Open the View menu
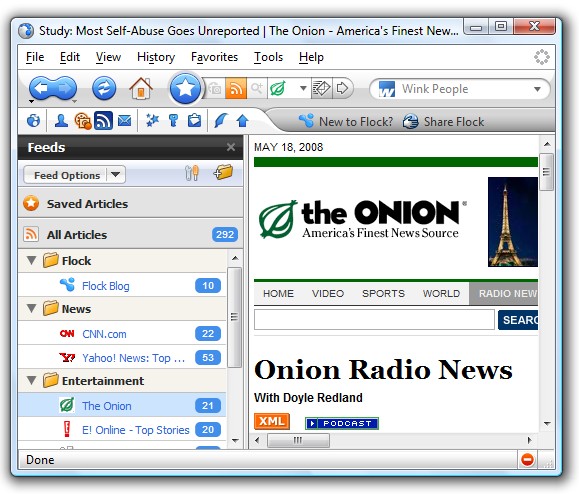Image resolution: width=579 pixels, height=494 pixels. [108, 57]
